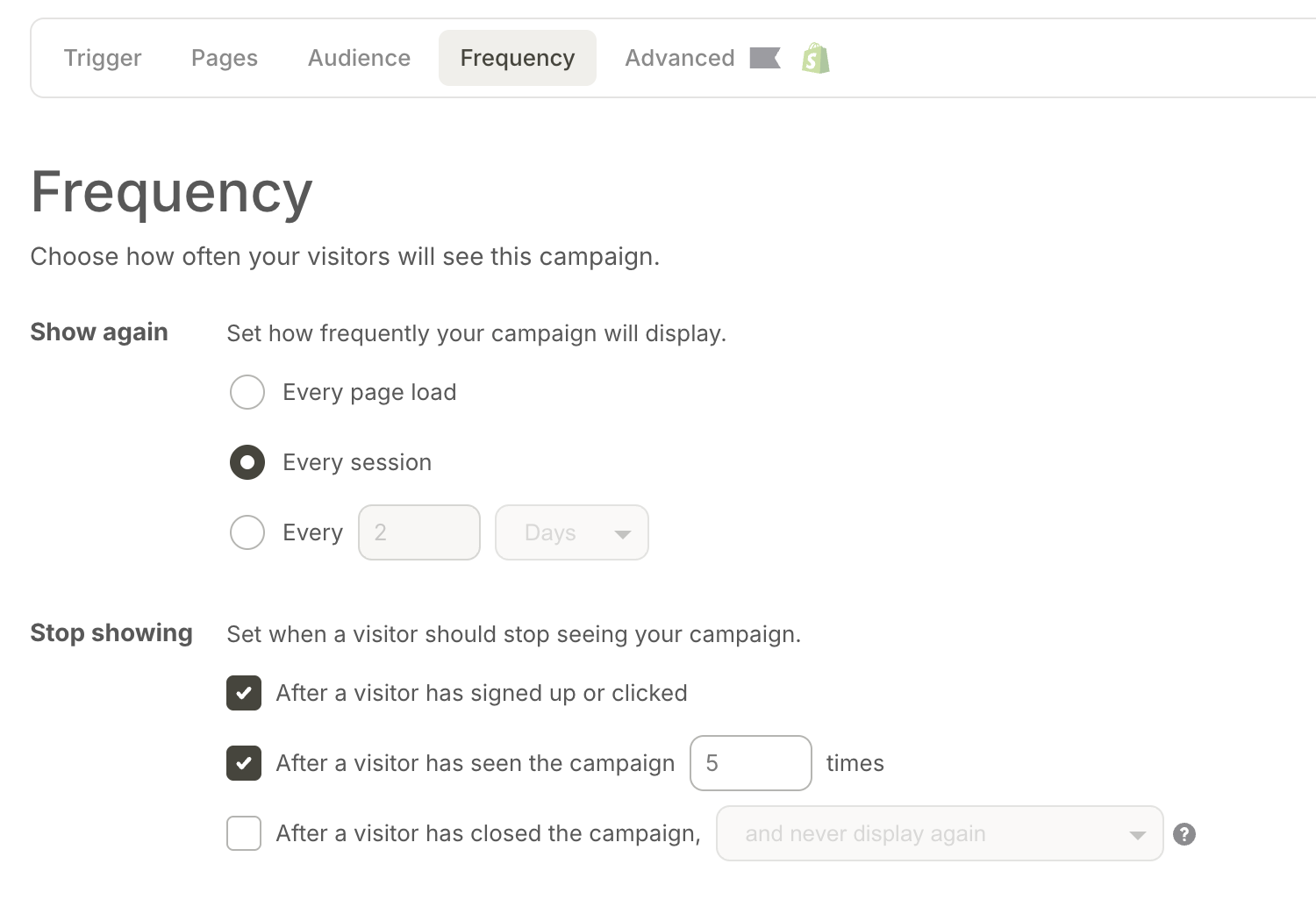Click the gray flag icon beside Advanced
This screenshot has width=1316, height=921.
[764, 58]
